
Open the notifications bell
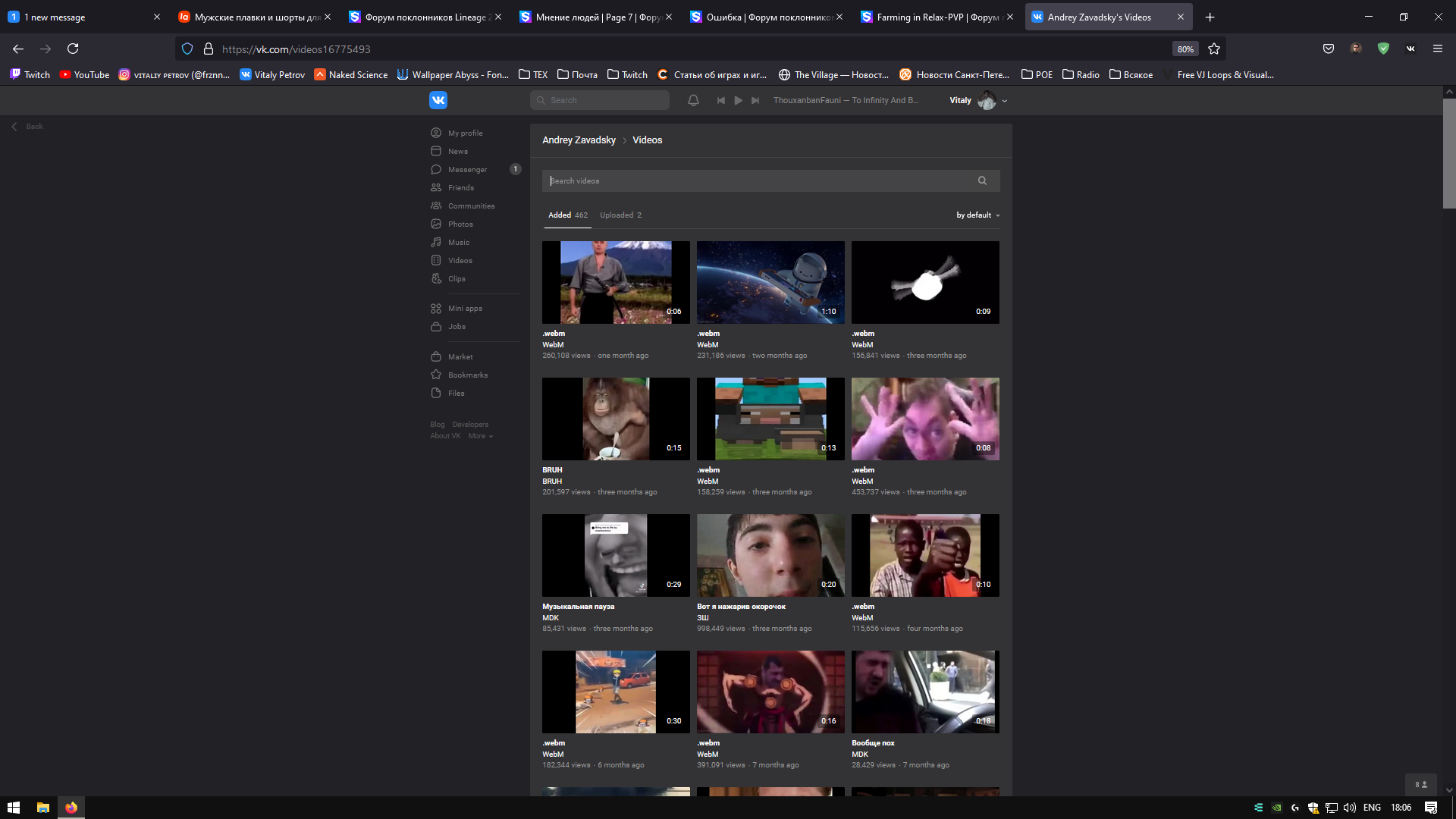(693, 100)
